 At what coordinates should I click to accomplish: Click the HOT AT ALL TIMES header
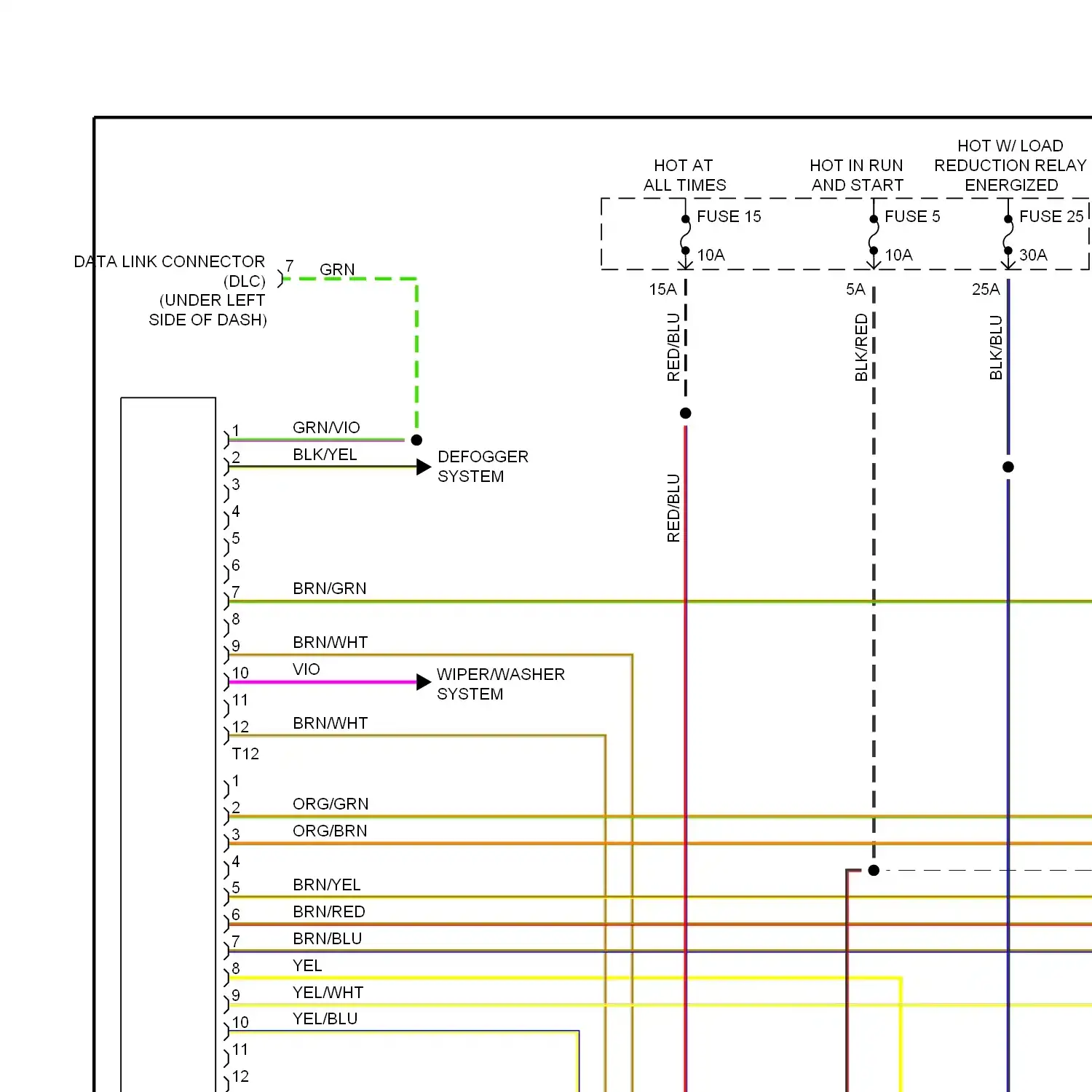pyautogui.click(x=684, y=175)
